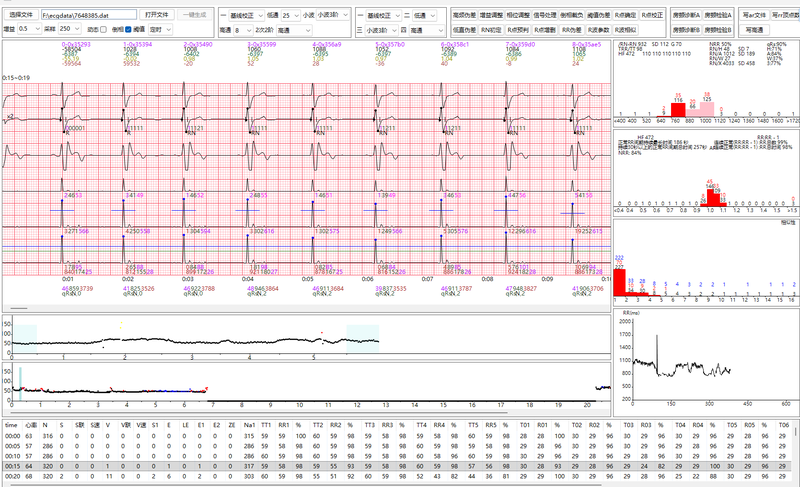Click the 高频伪差 toolbar button
Image resolution: width=800 pixels, height=487 pixels.
click(465, 16)
